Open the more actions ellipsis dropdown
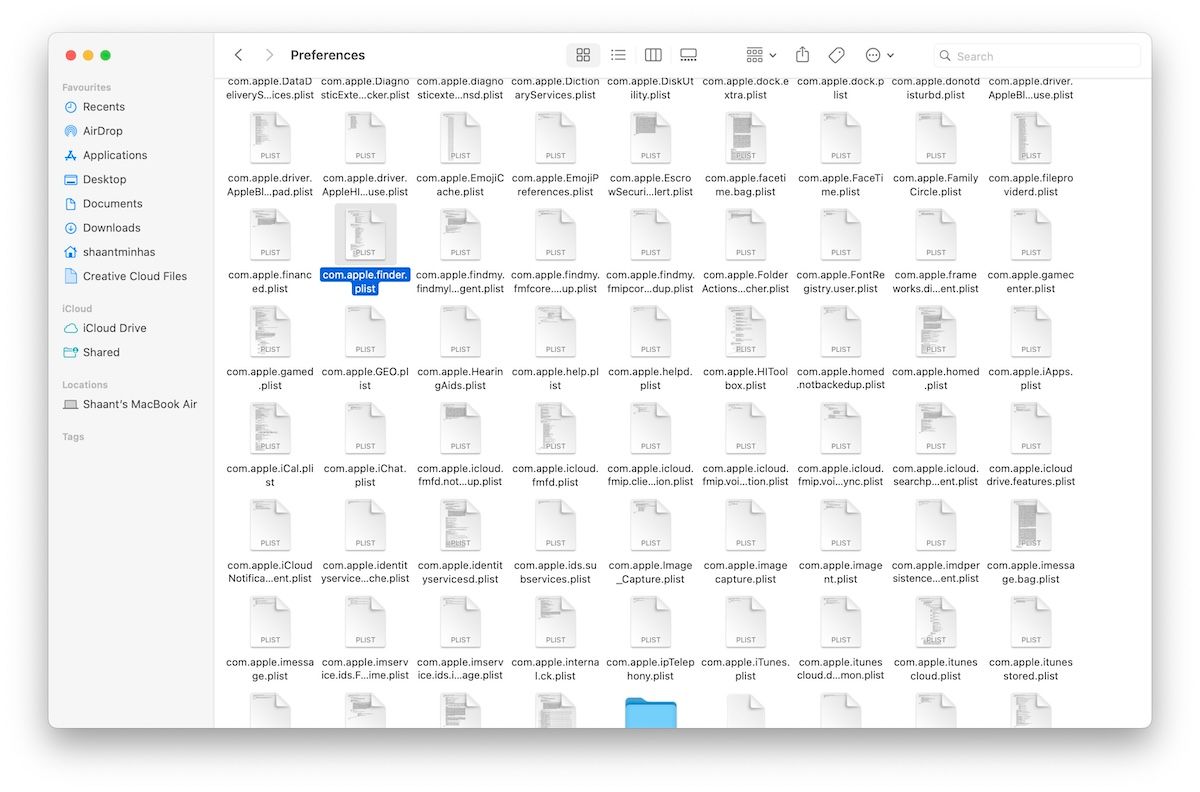 (x=875, y=55)
